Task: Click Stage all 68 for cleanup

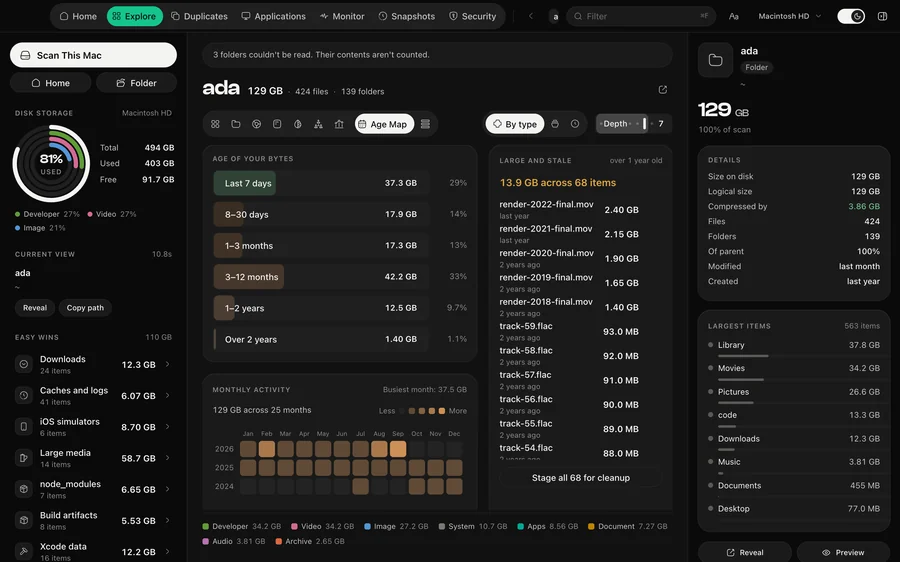Action: [580, 478]
